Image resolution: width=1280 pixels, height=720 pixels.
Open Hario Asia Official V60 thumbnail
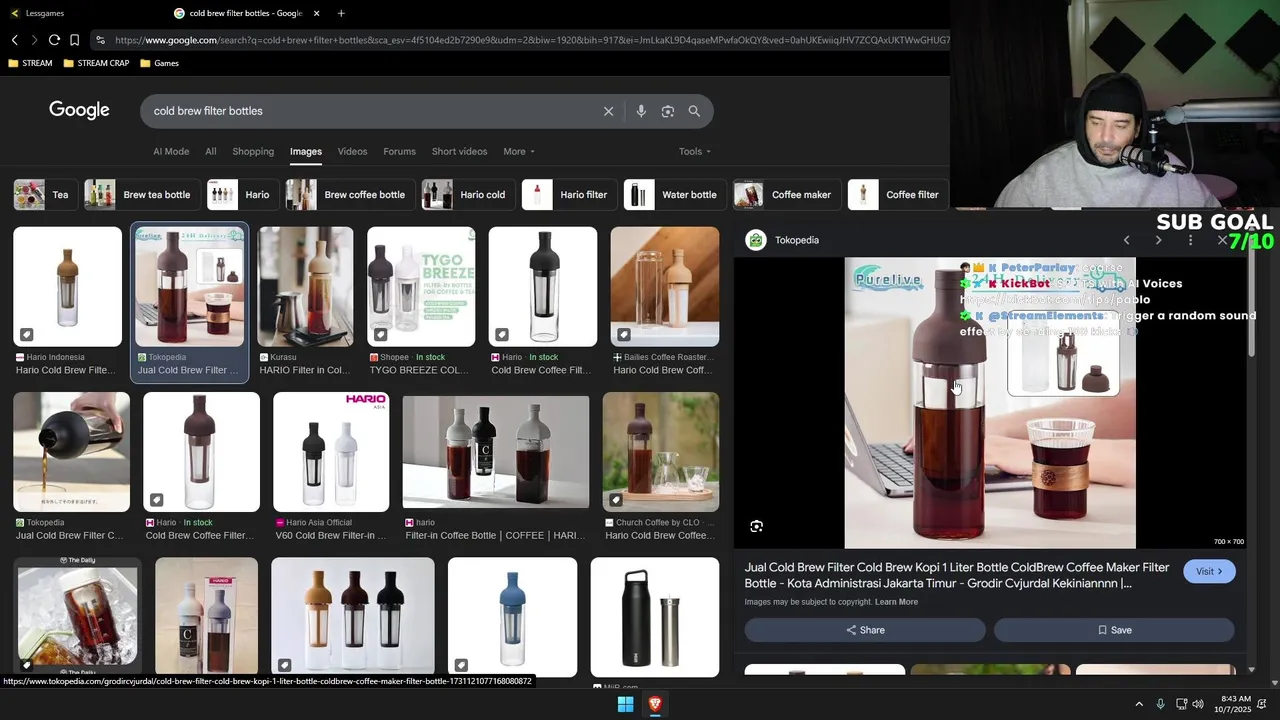(331, 452)
